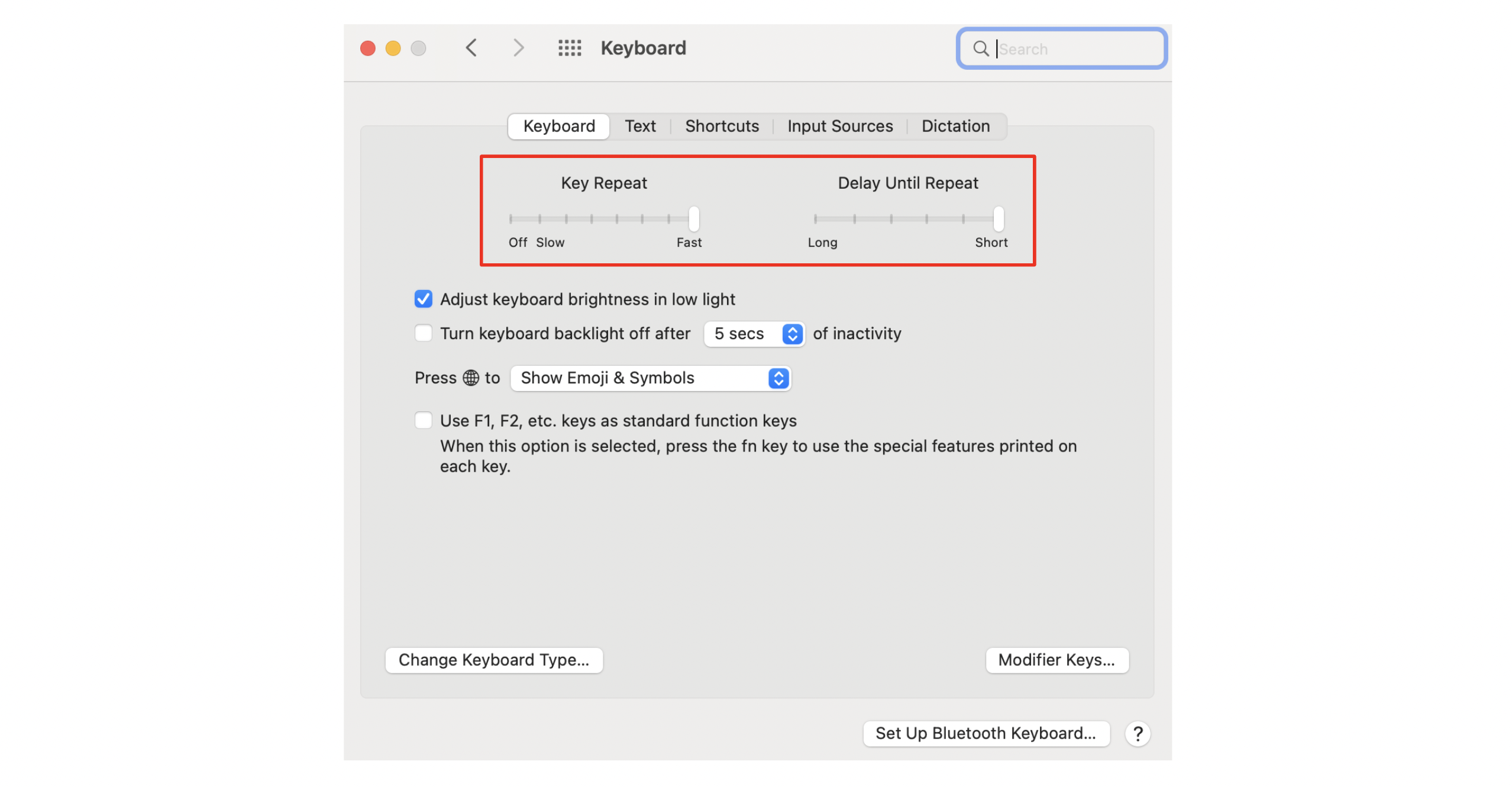This screenshot has width=1512, height=787.
Task: Enable F1, F2 standard function keys option
Action: click(x=423, y=421)
